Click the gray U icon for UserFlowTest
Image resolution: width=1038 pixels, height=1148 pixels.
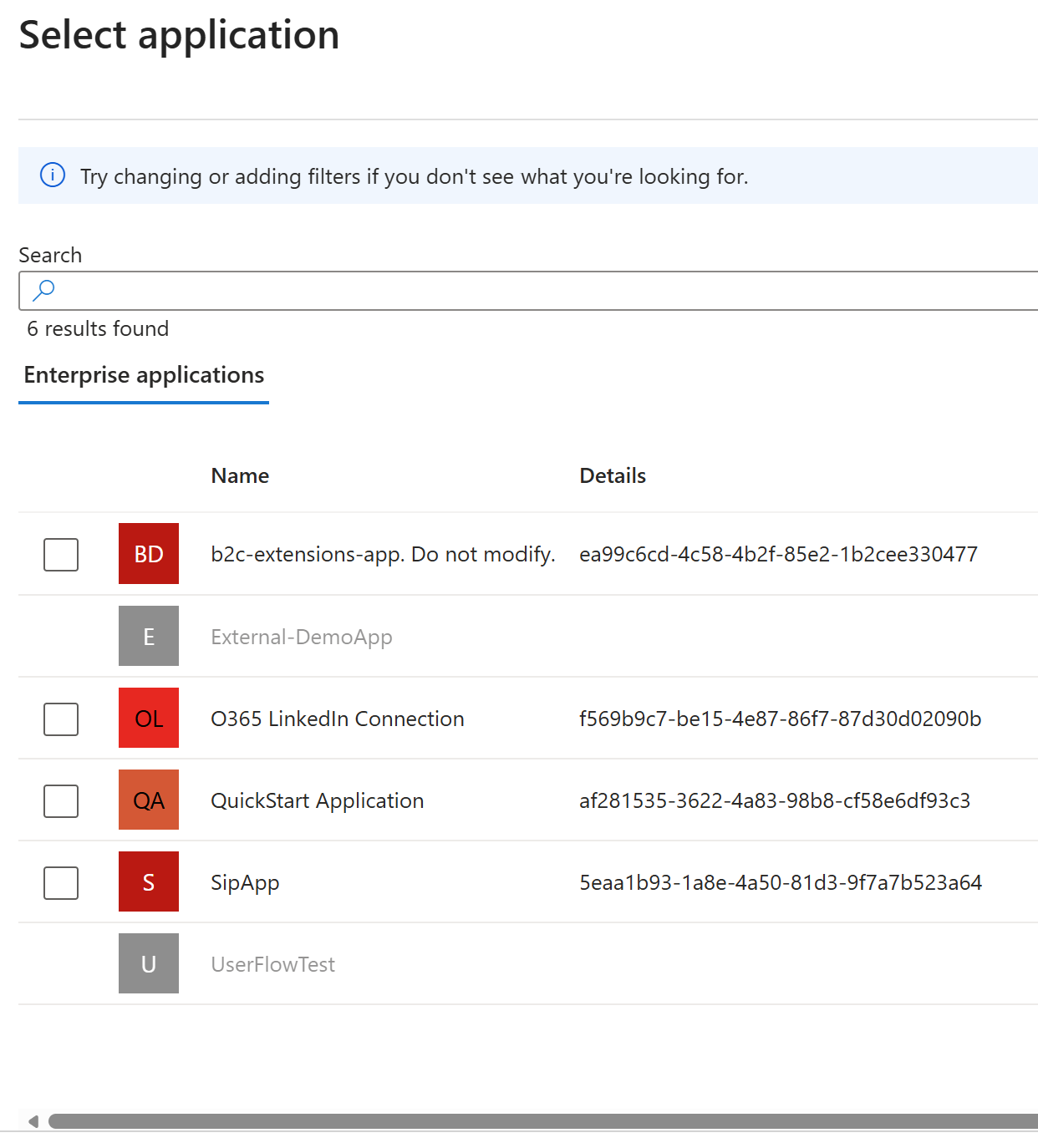149,963
